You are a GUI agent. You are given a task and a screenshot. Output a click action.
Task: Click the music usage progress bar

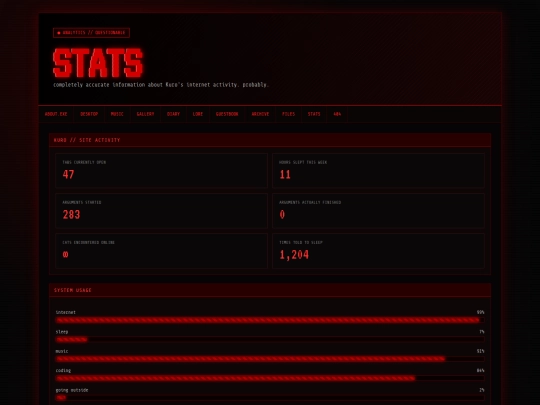270,359
